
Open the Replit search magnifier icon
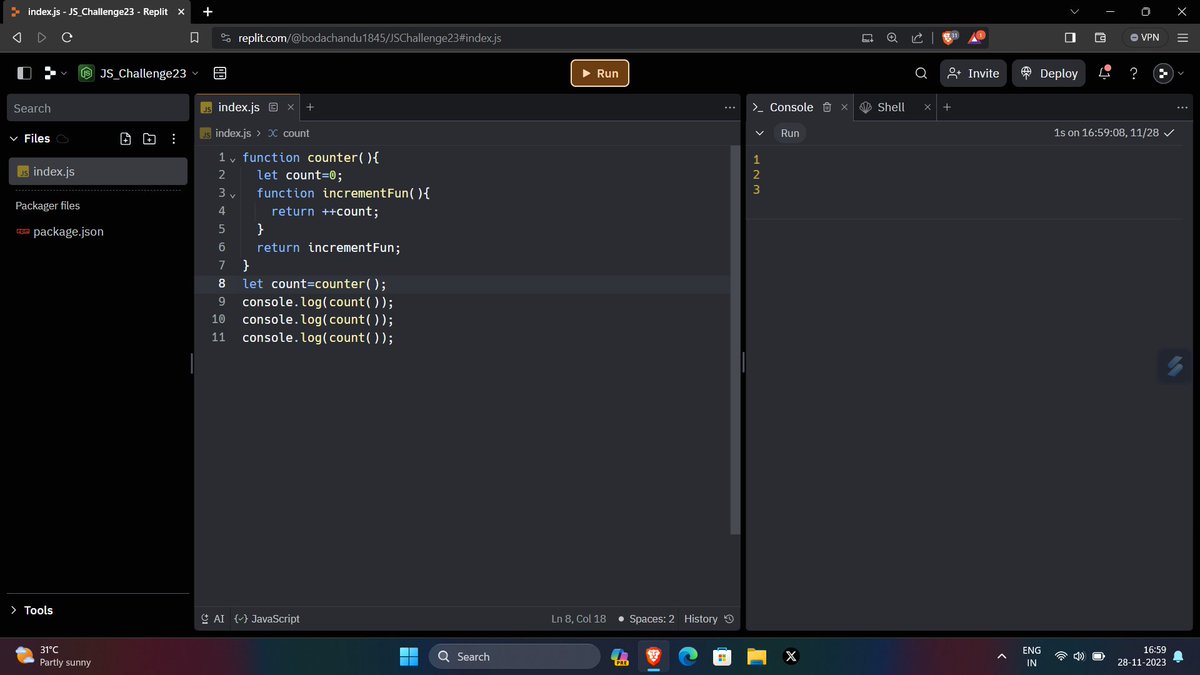[921, 73]
